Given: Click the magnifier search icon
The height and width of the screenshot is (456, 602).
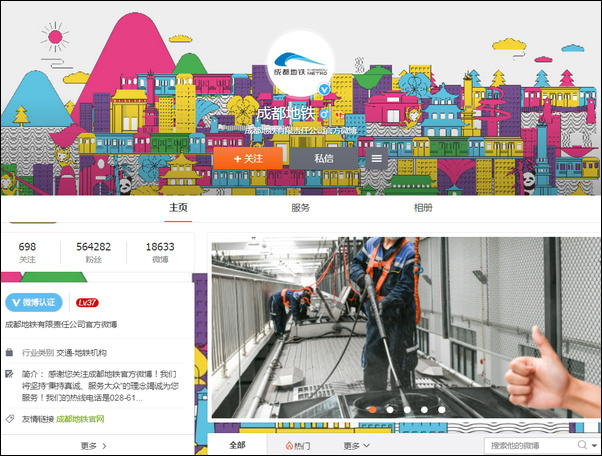Looking at the screenshot, I should coord(582,445).
